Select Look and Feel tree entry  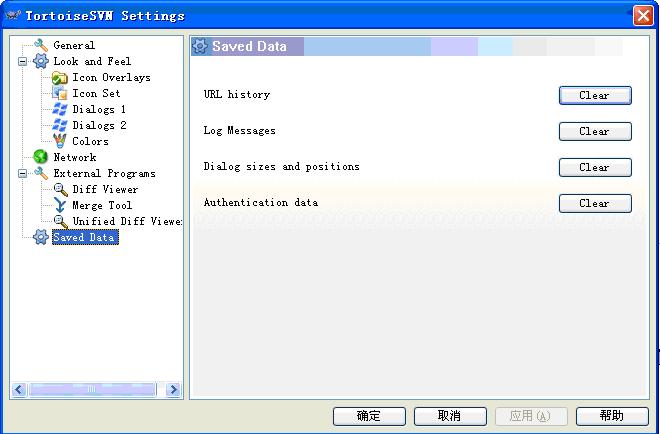coord(92,61)
